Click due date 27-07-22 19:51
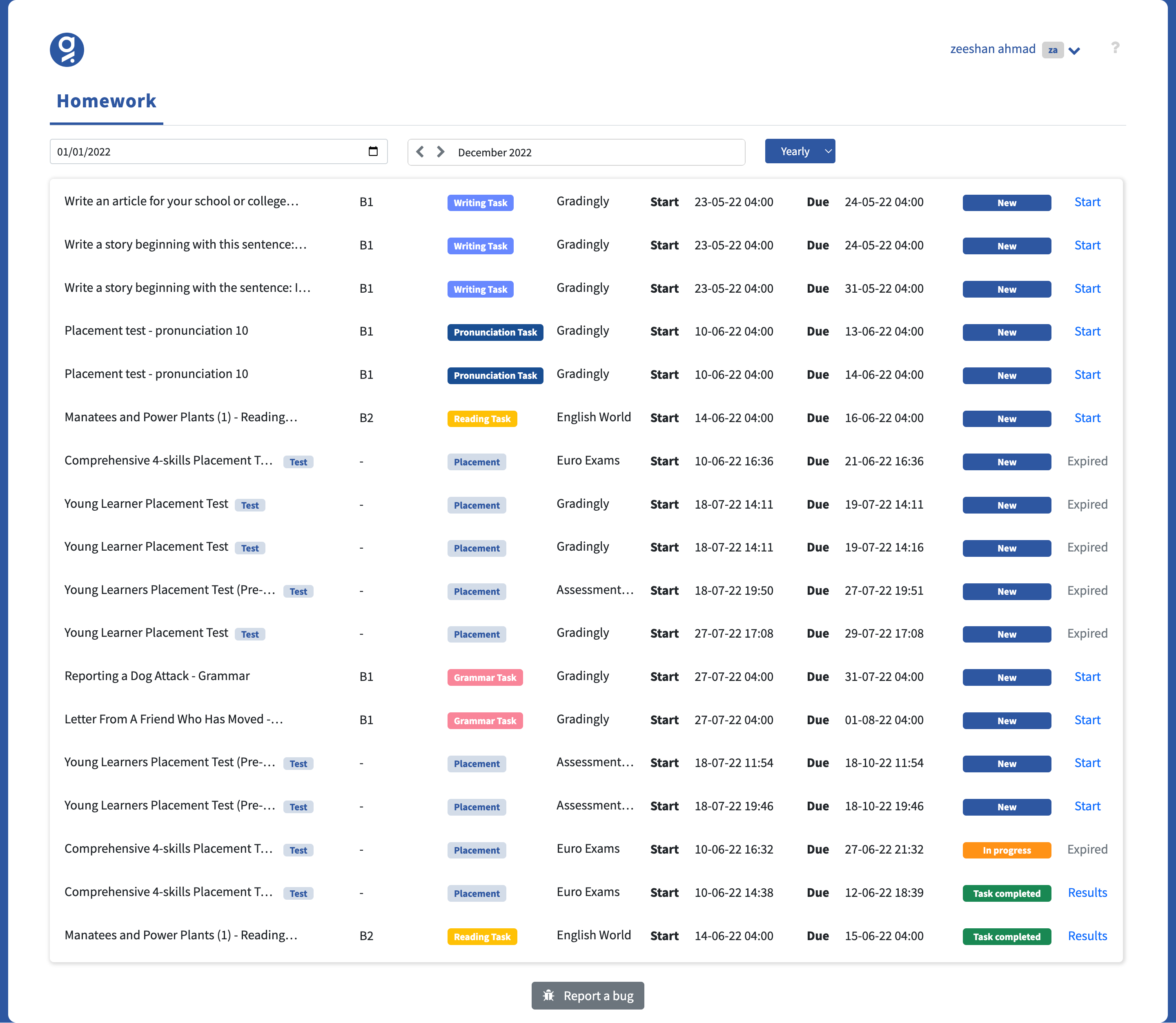The height and width of the screenshot is (1023, 1176). 884,591
